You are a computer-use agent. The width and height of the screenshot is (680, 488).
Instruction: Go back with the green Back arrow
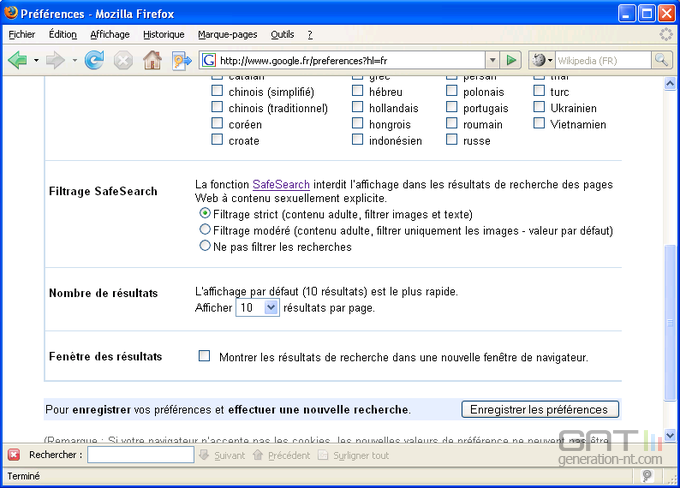click(17, 60)
